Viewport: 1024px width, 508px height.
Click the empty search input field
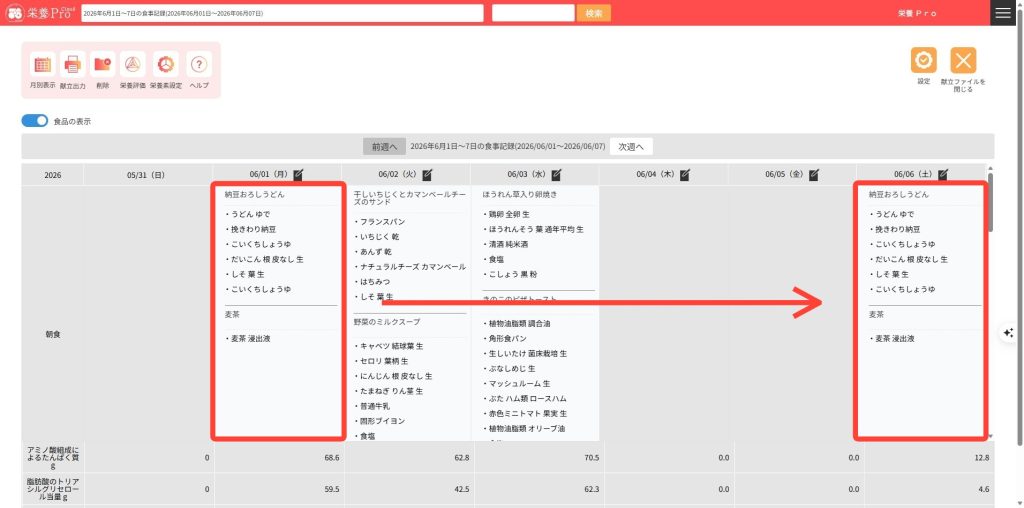[x=533, y=13]
